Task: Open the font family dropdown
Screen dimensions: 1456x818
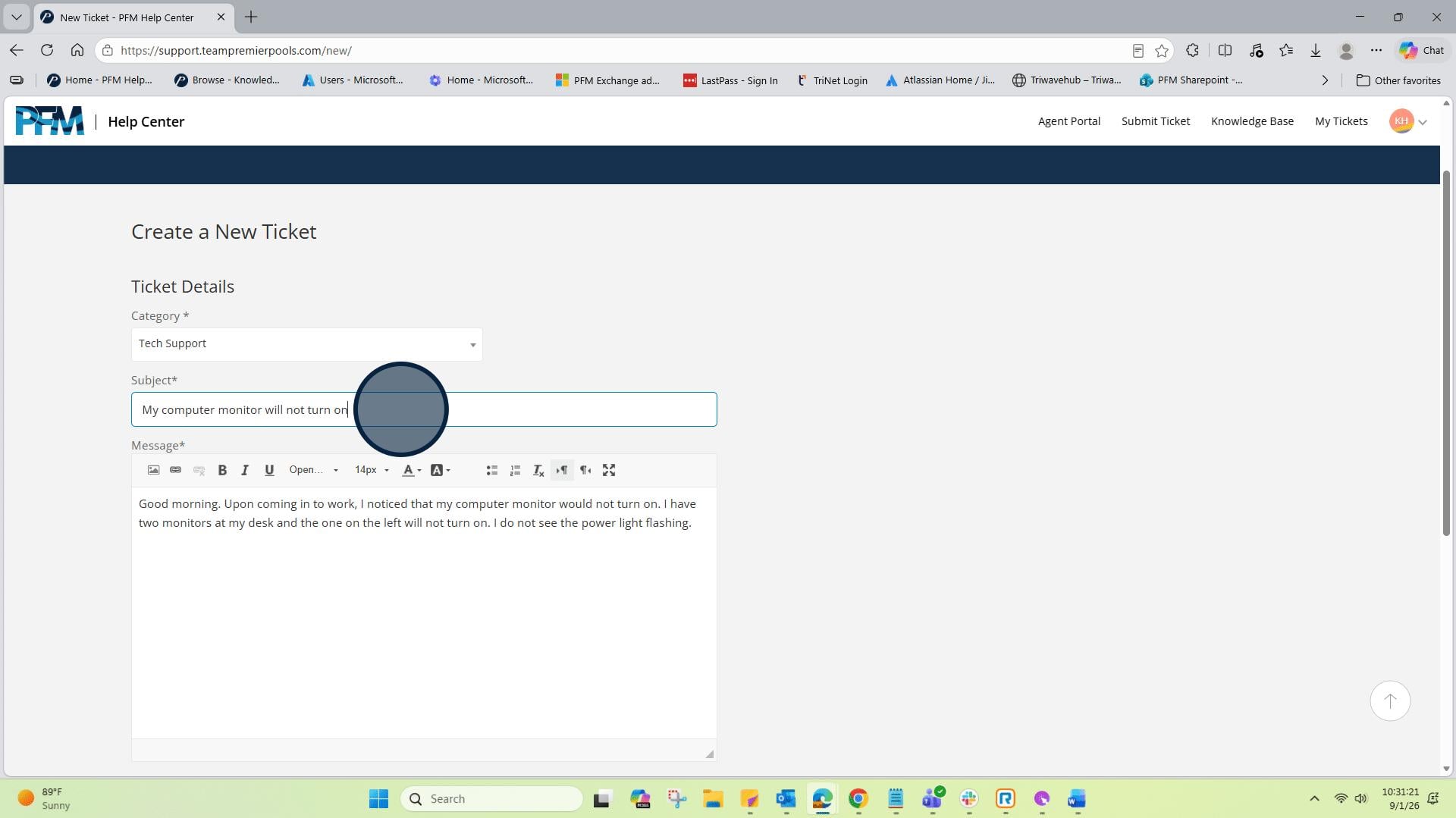Action: click(313, 470)
